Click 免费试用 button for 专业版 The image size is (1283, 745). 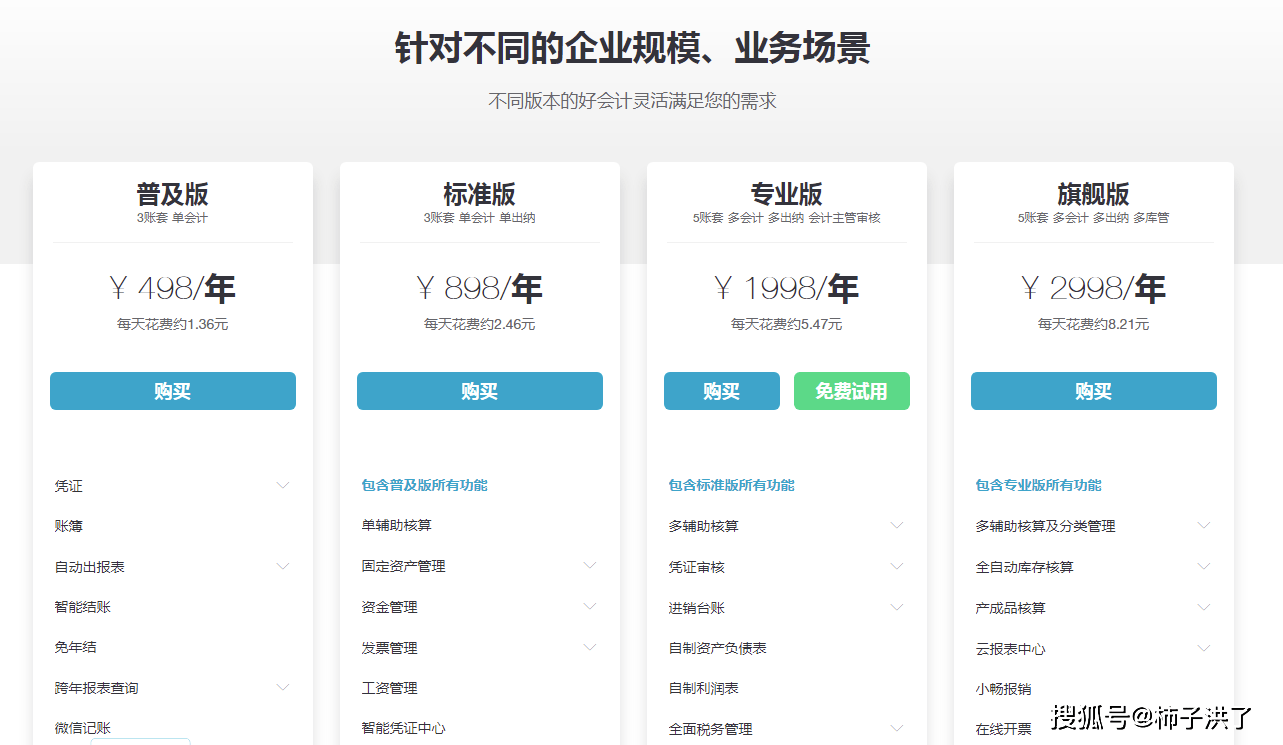tap(852, 391)
